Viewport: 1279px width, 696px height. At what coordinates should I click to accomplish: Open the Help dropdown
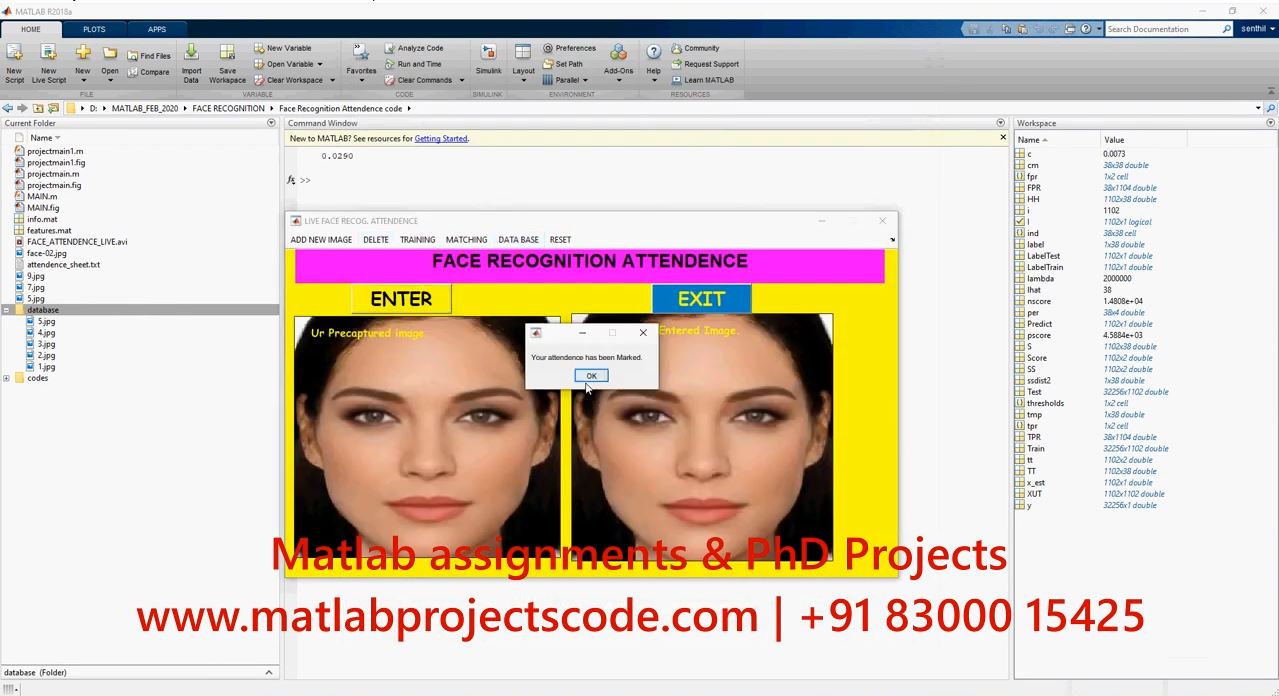click(653, 75)
